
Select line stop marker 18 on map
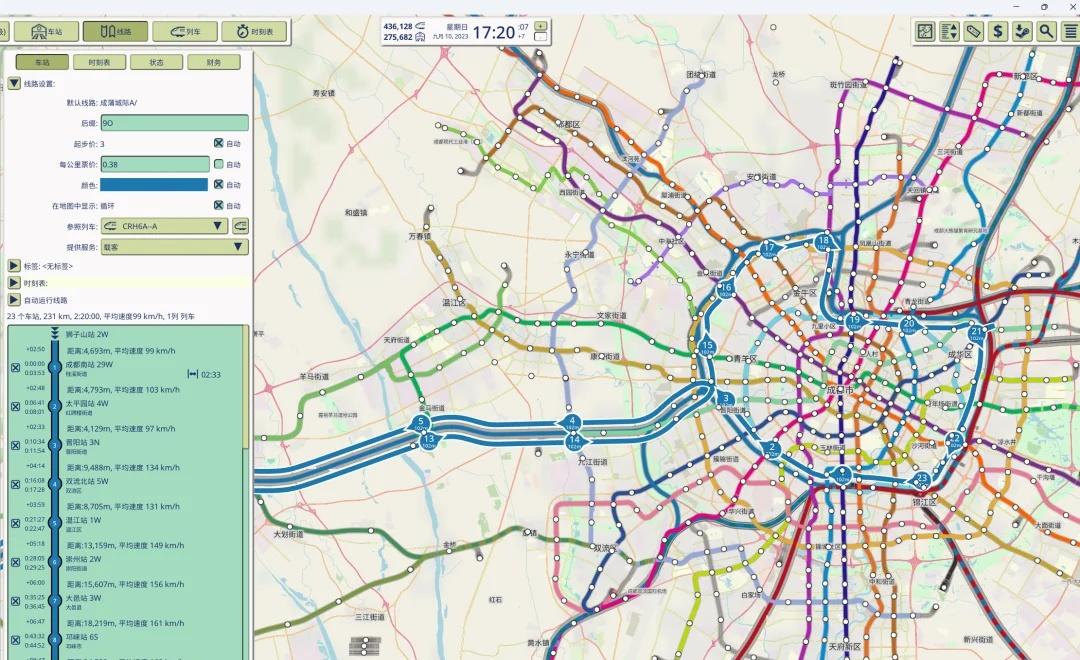824,243
